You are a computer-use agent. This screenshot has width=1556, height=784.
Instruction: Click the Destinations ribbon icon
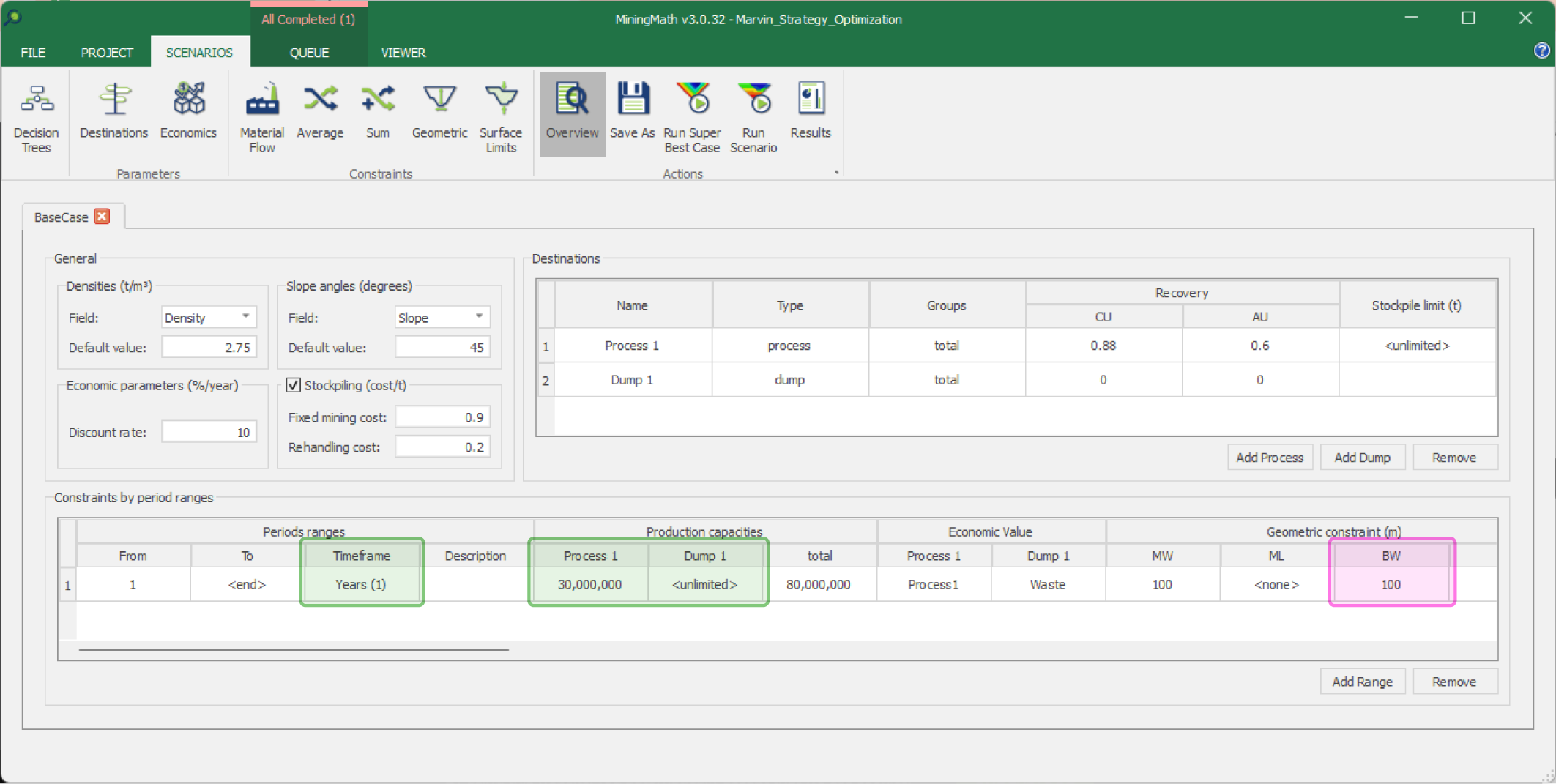(113, 111)
